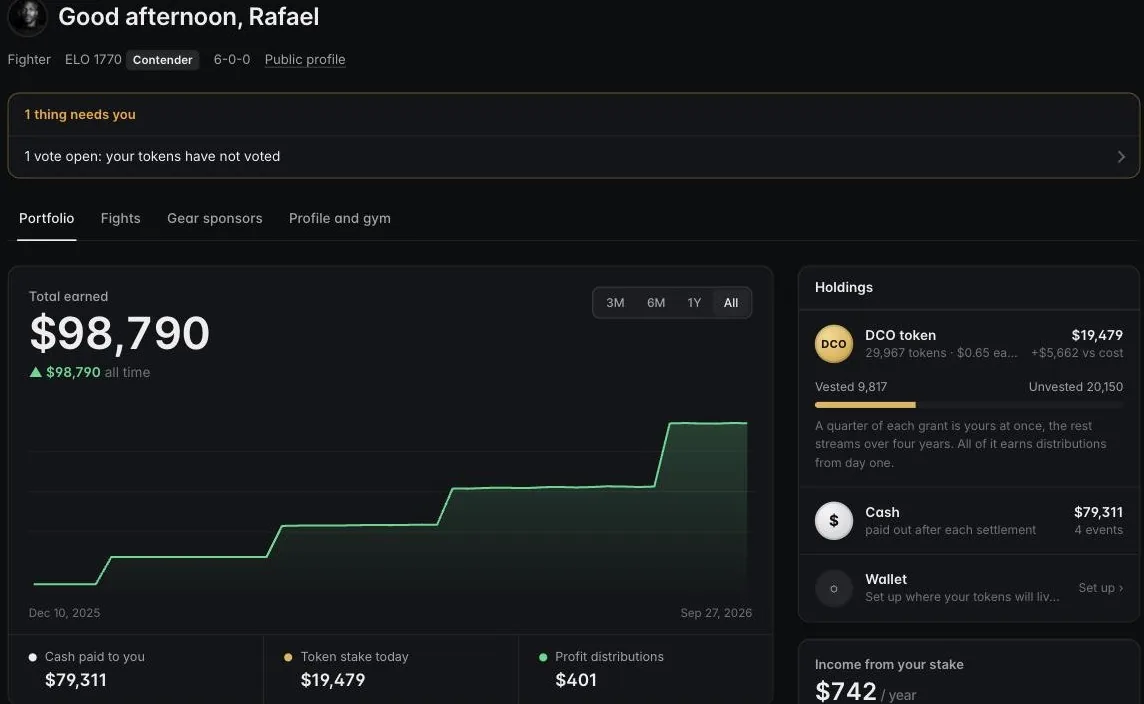
Task: Click the 'Unvested 20,150' label
Action: click(1076, 387)
